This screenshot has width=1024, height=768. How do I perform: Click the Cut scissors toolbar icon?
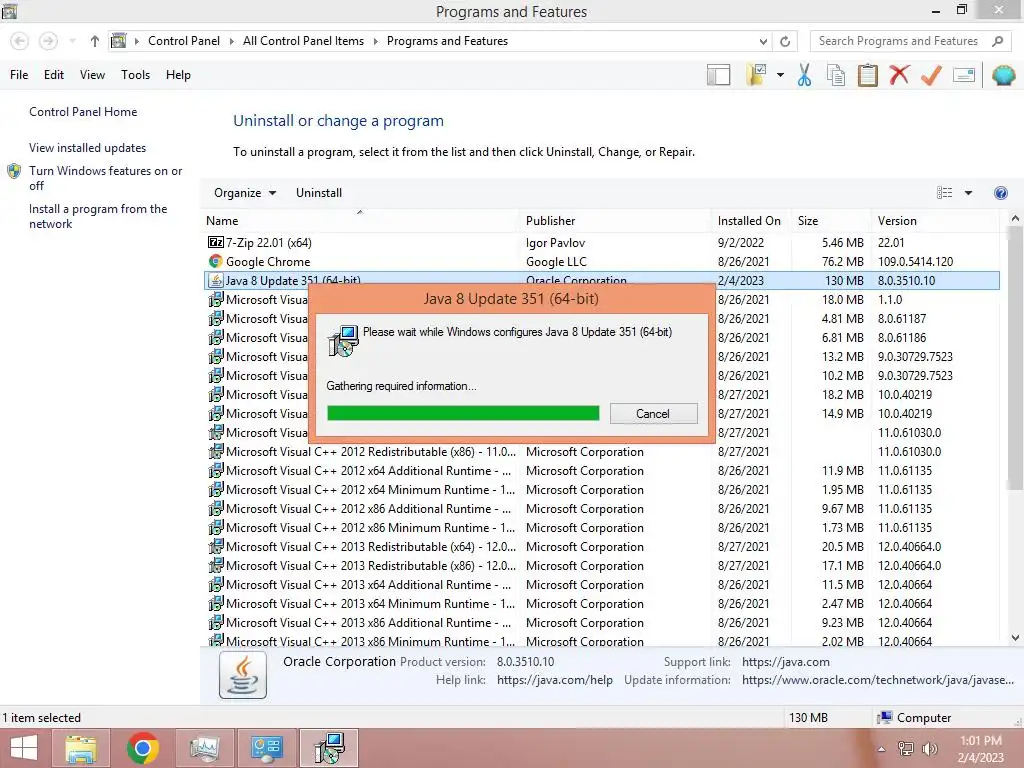[804, 75]
